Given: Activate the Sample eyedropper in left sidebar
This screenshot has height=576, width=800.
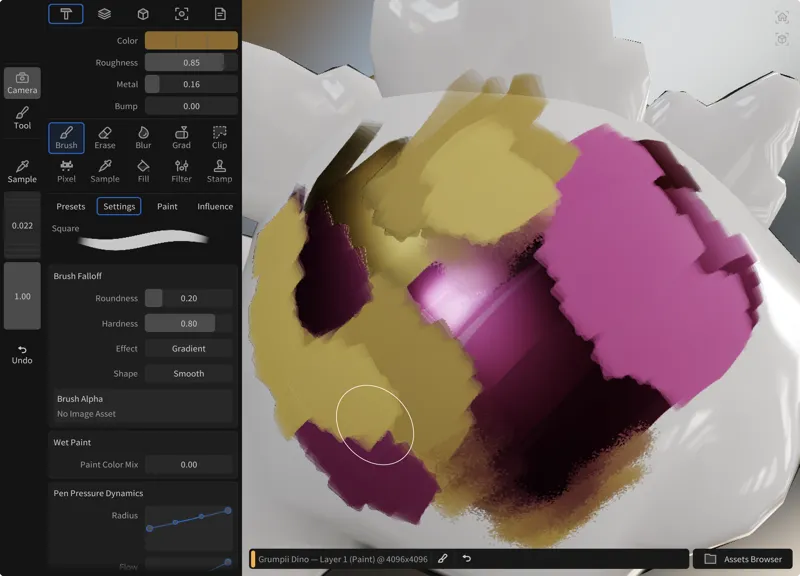Looking at the screenshot, I should (x=22, y=171).
